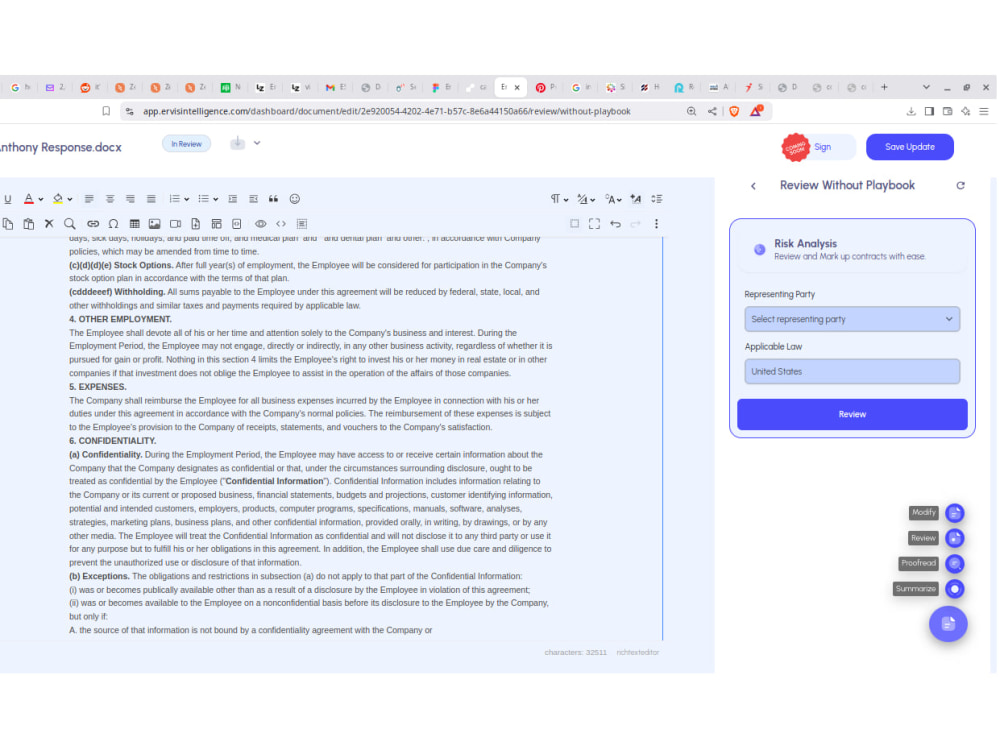Screen dimensions: 1000x750
Task: Click the template layout icon
Action: point(217,224)
